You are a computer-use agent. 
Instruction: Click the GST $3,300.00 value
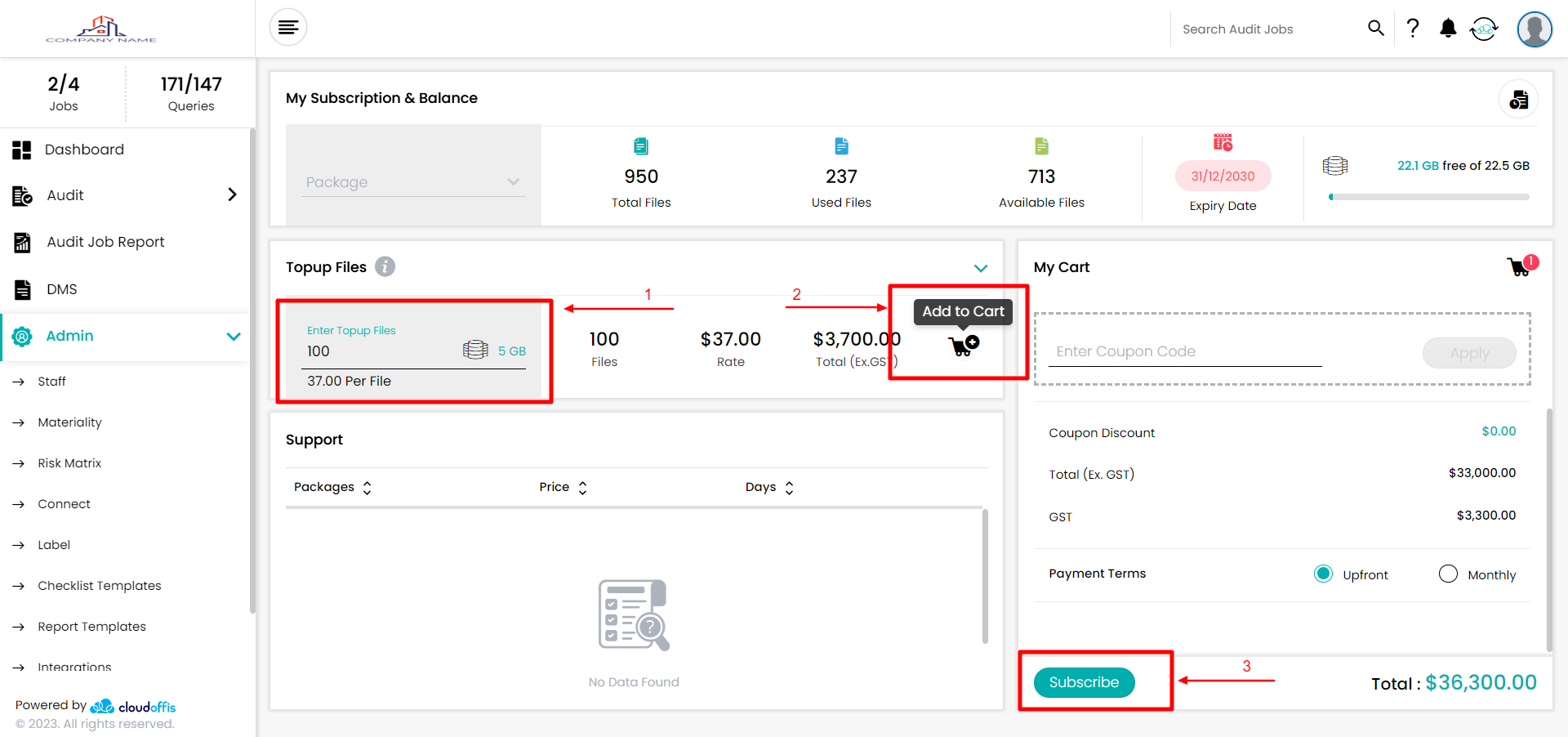click(x=1486, y=516)
